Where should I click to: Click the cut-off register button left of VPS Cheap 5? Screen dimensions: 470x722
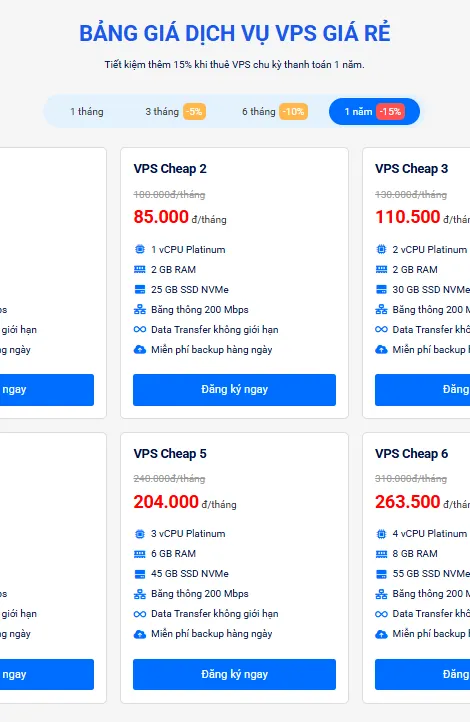(x=46, y=674)
